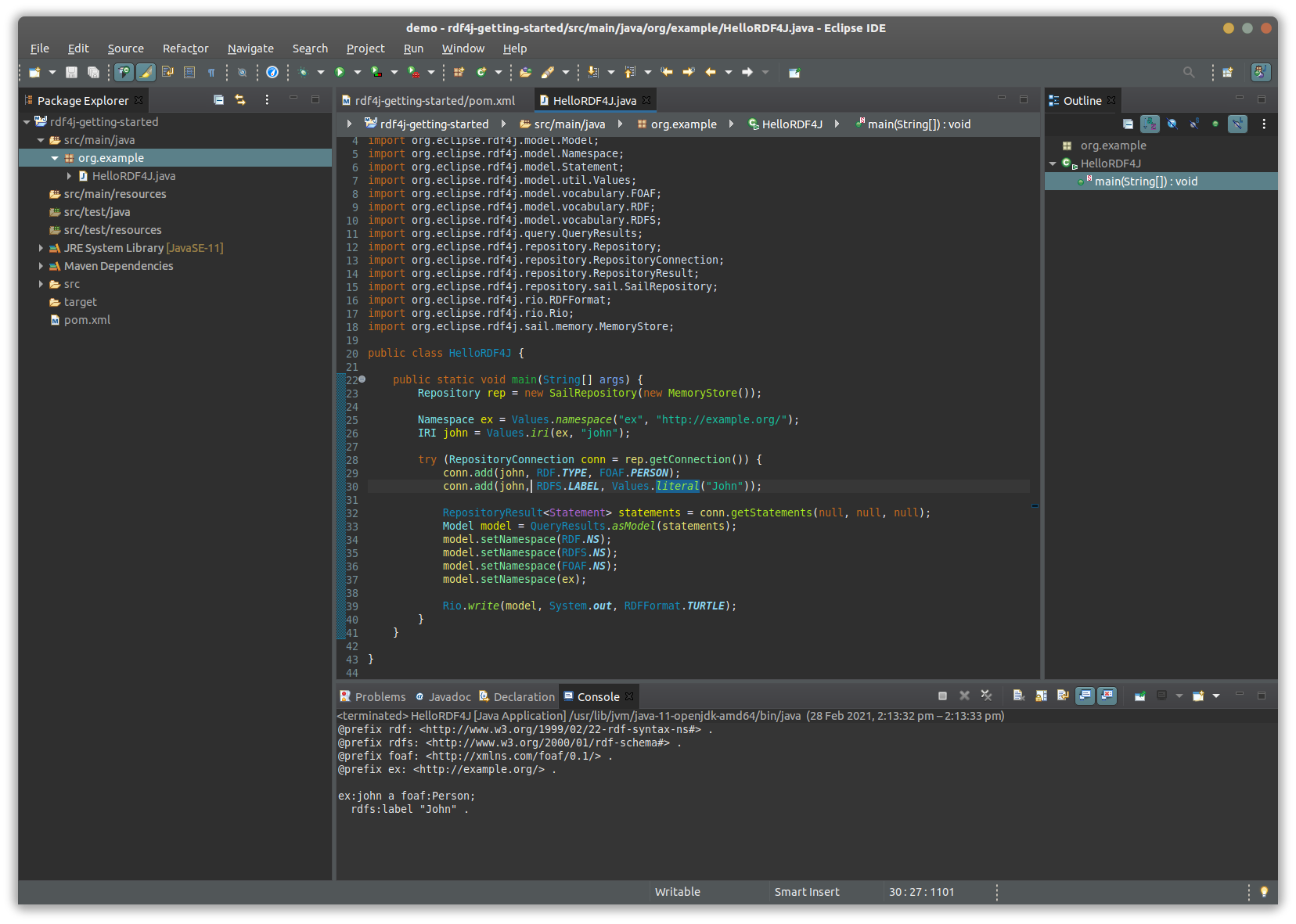Switch to the Declaration tab

(517, 697)
